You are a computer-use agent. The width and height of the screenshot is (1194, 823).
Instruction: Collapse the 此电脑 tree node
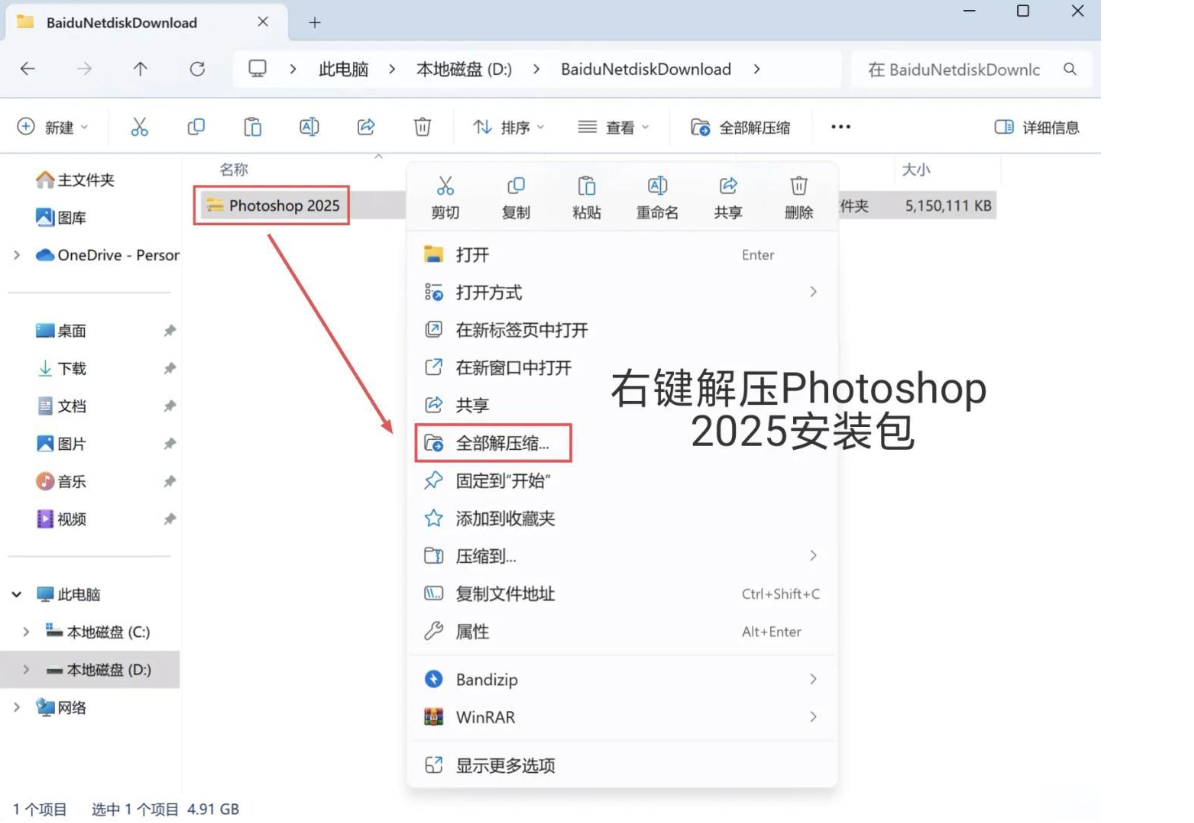17,595
